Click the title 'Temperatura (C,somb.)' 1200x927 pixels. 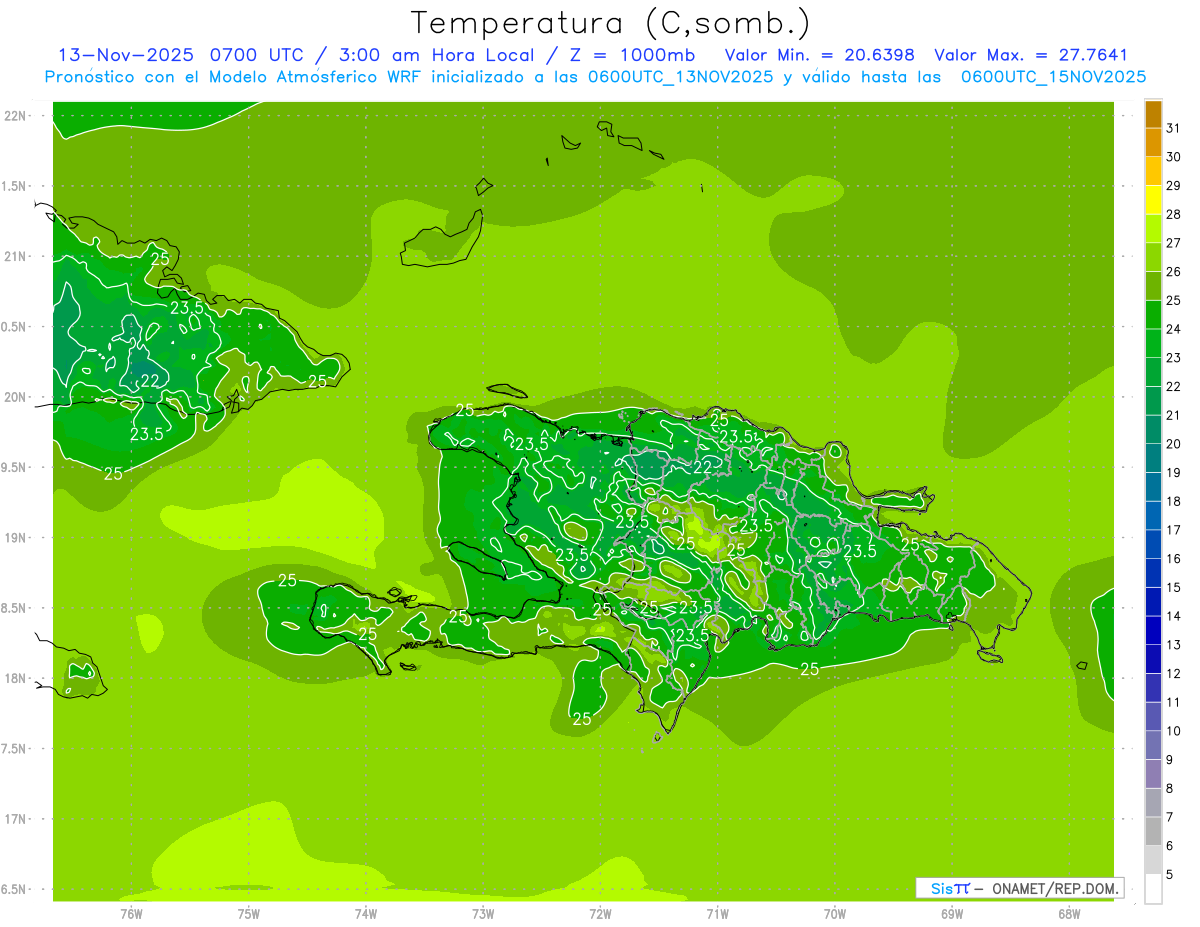(x=611, y=23)
